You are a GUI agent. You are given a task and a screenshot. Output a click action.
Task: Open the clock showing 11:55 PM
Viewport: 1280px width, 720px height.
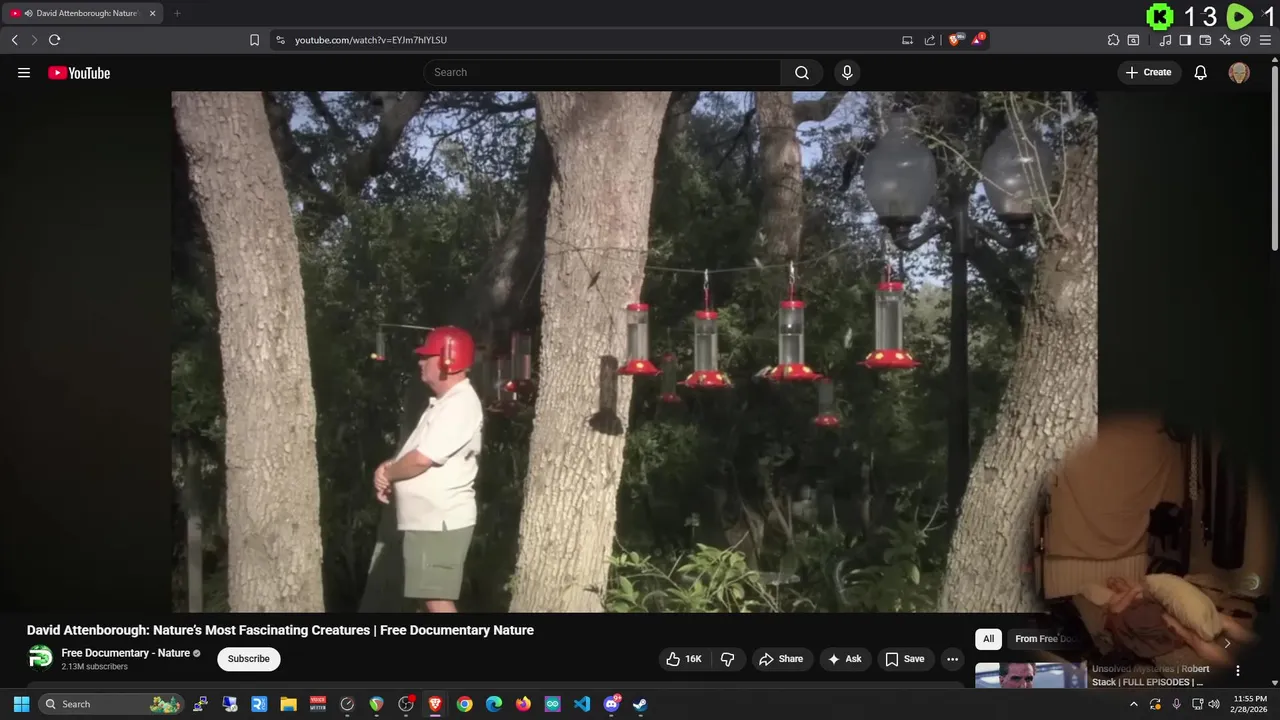(x=1250, y=704)
